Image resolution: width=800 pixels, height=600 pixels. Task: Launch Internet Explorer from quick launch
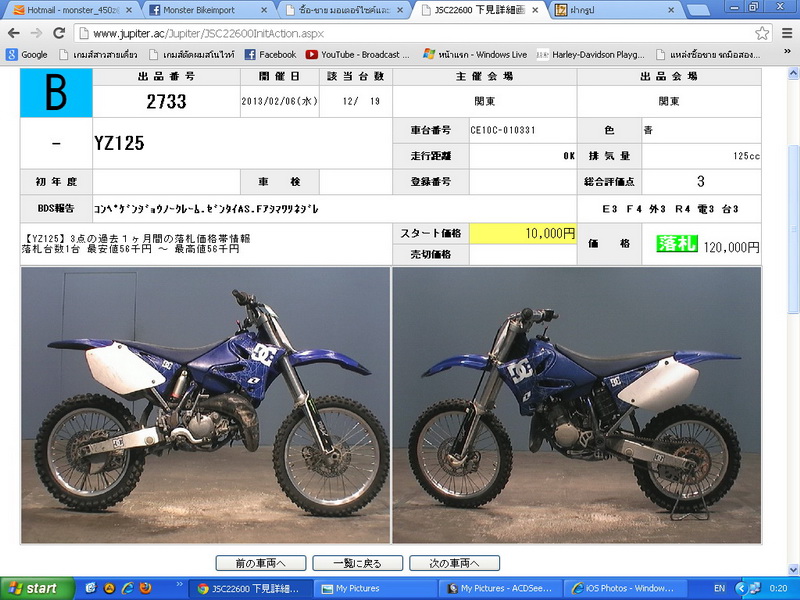coord(127,588)
